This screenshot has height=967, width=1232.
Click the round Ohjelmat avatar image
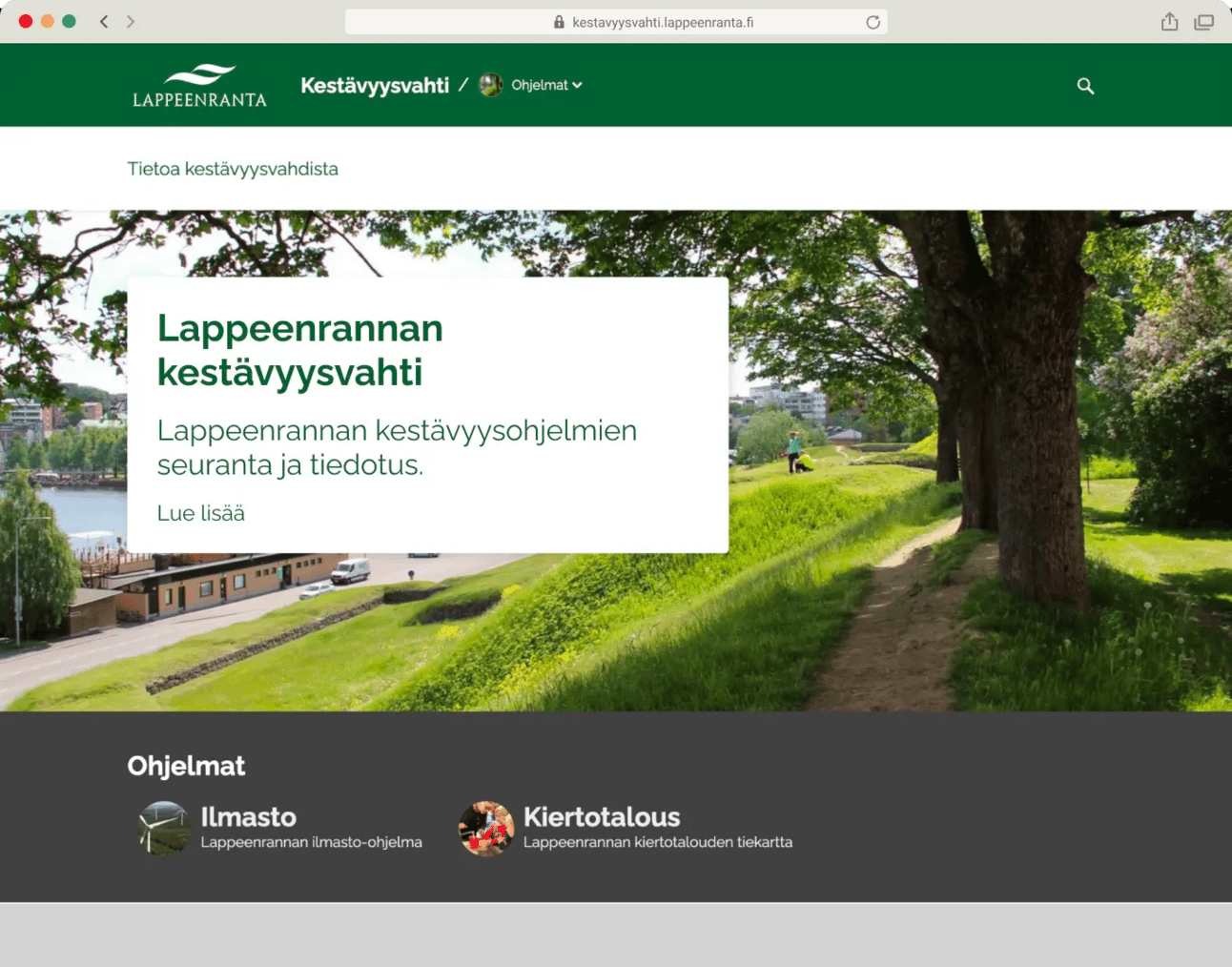(x=490, y=85)
